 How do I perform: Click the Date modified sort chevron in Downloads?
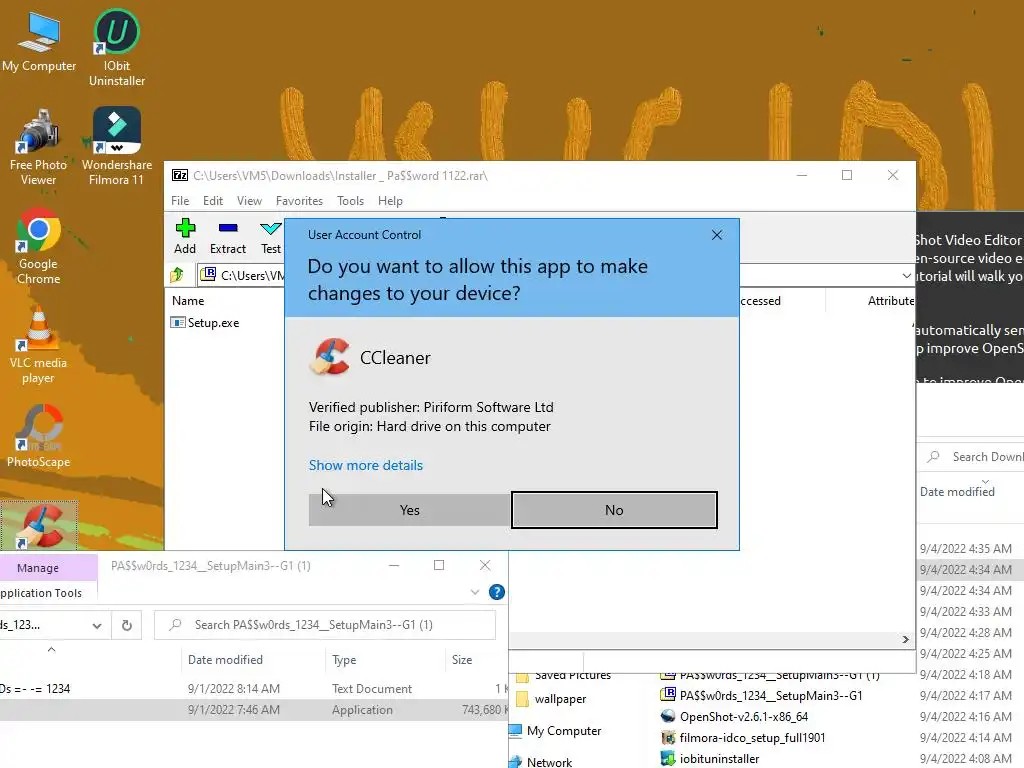click(985, 481)
